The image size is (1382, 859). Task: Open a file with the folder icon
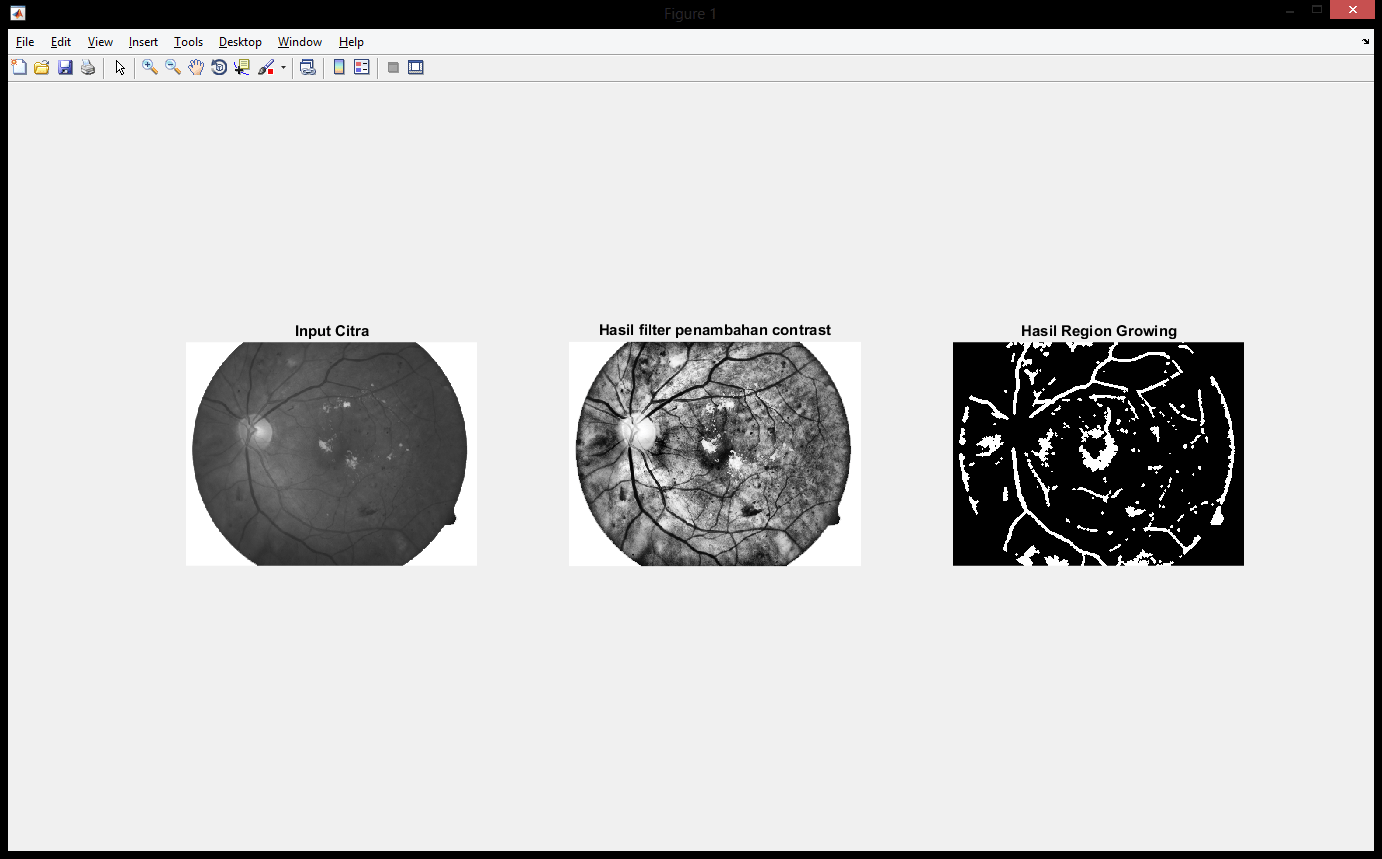tap(42, 68)
